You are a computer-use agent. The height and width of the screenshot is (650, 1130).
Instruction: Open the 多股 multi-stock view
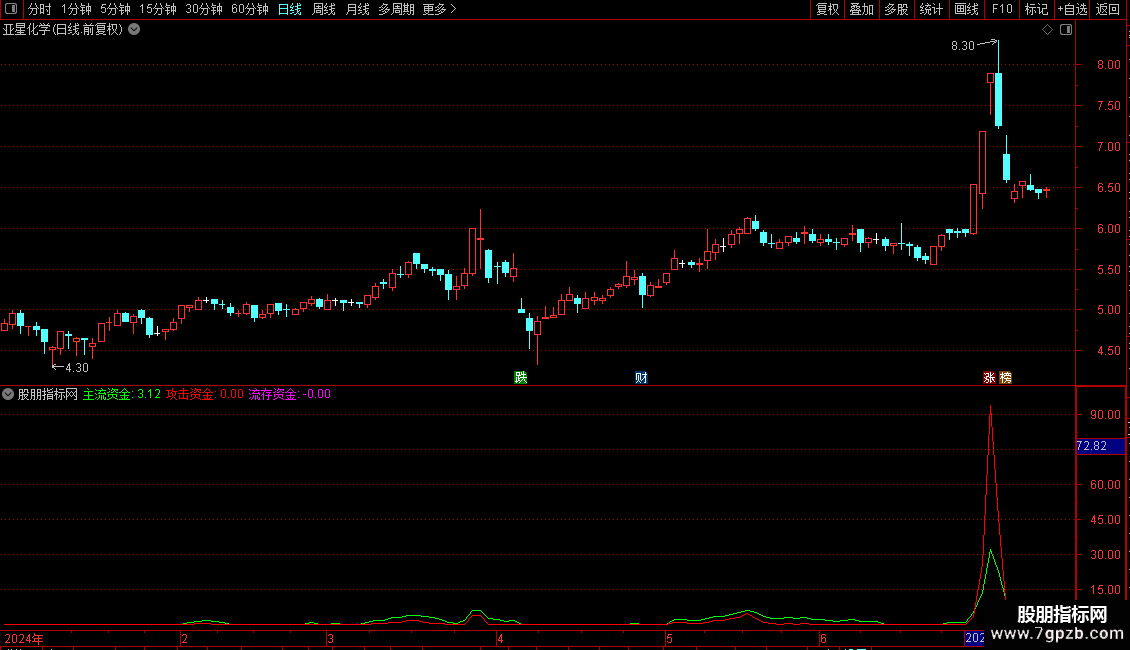click(x=896, y=9)
